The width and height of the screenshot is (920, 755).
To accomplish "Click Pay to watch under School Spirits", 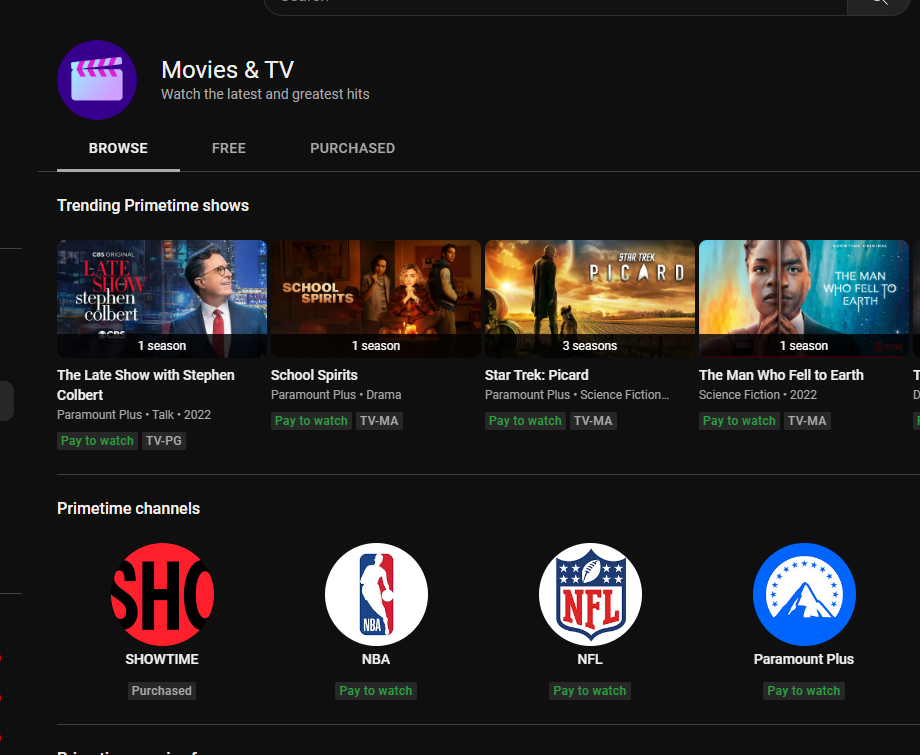I will click(x=312, y=421).
